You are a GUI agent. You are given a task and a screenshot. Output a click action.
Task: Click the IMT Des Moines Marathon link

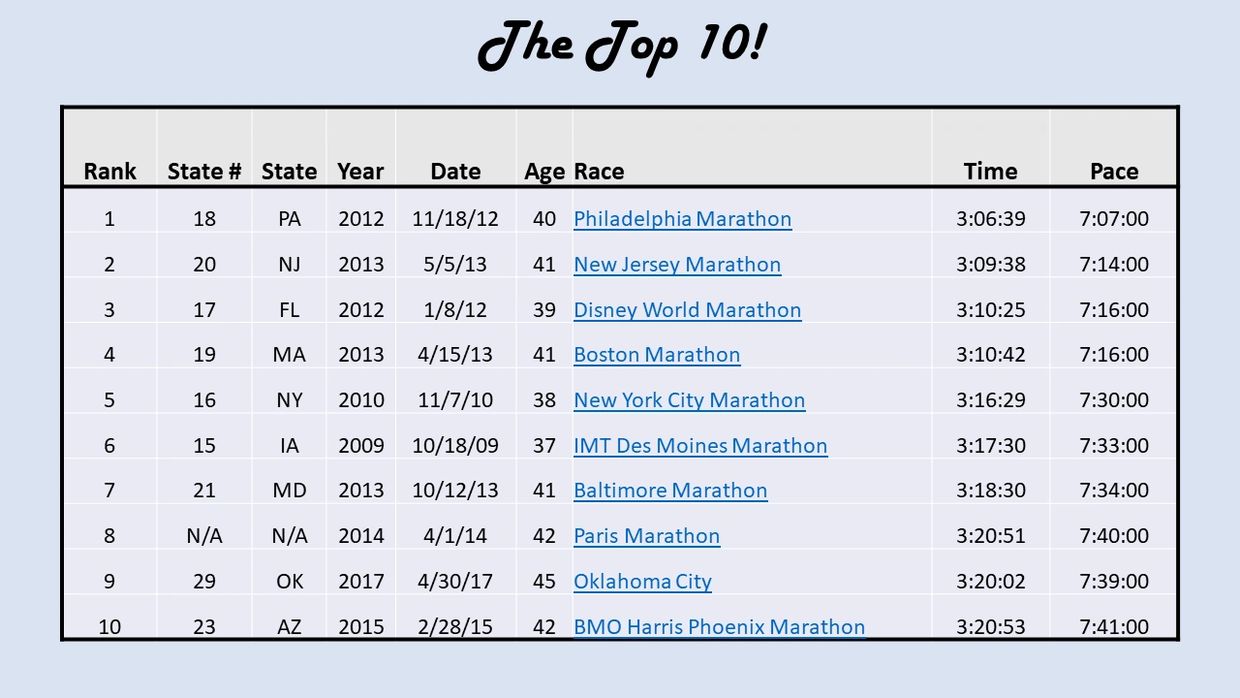click(700, 446)
